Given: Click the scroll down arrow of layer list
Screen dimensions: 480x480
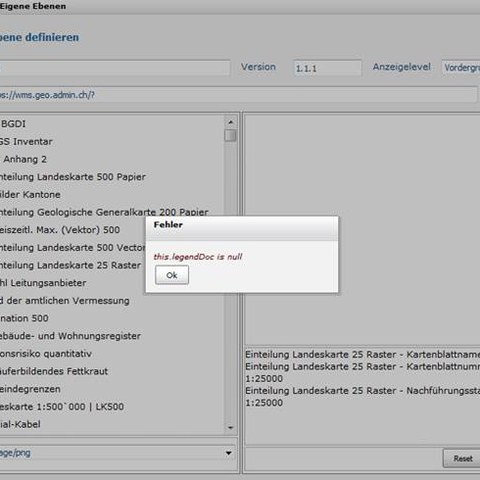Looking at the screenshot, I should pyautogui.click(x=230, y=428).
